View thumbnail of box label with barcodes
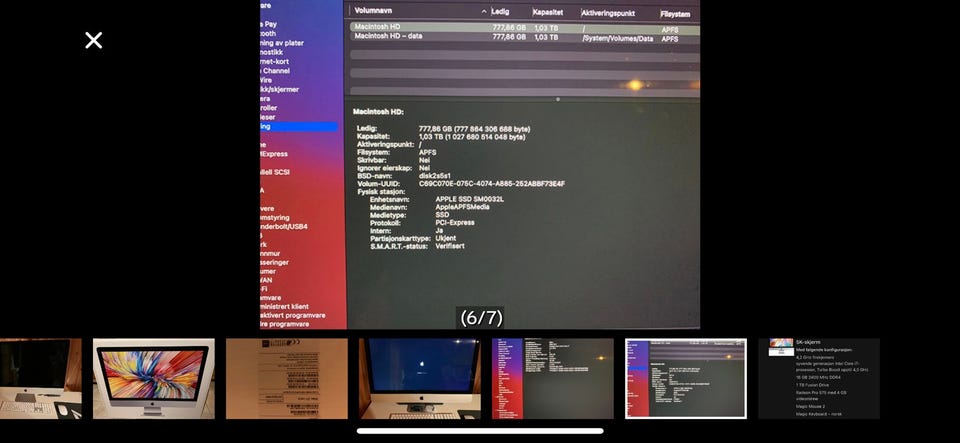Viewport: 960px width, 443px height. [x=287, y=379]
